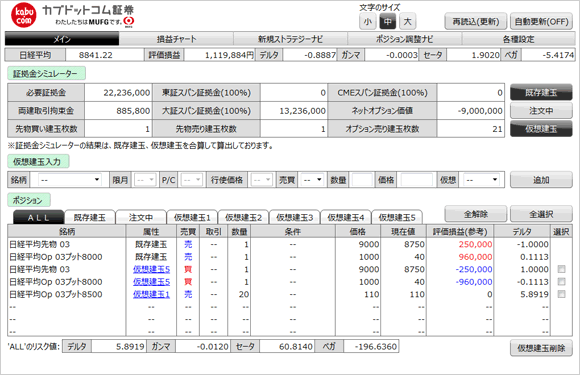Select the 既存建玉 position tab

click(90, 217)
